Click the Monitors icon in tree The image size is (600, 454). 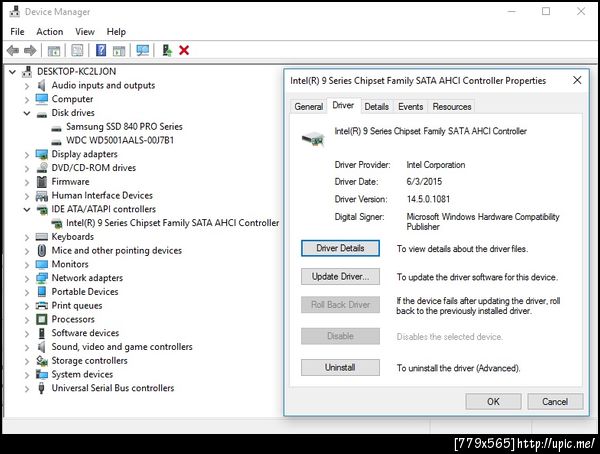point(41,264)
